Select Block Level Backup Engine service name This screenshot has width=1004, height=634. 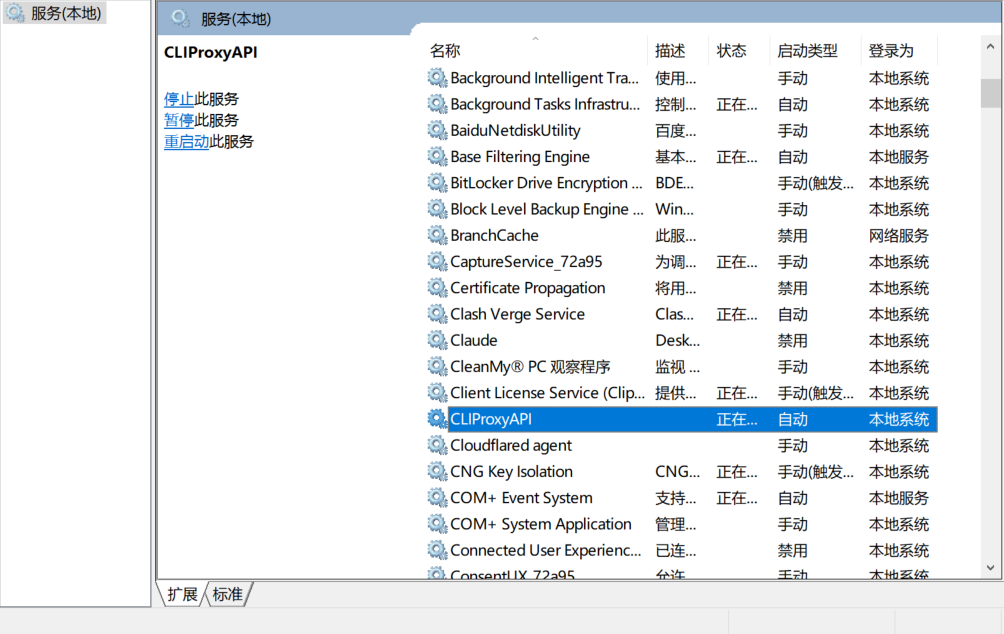[x=547, y=209]
